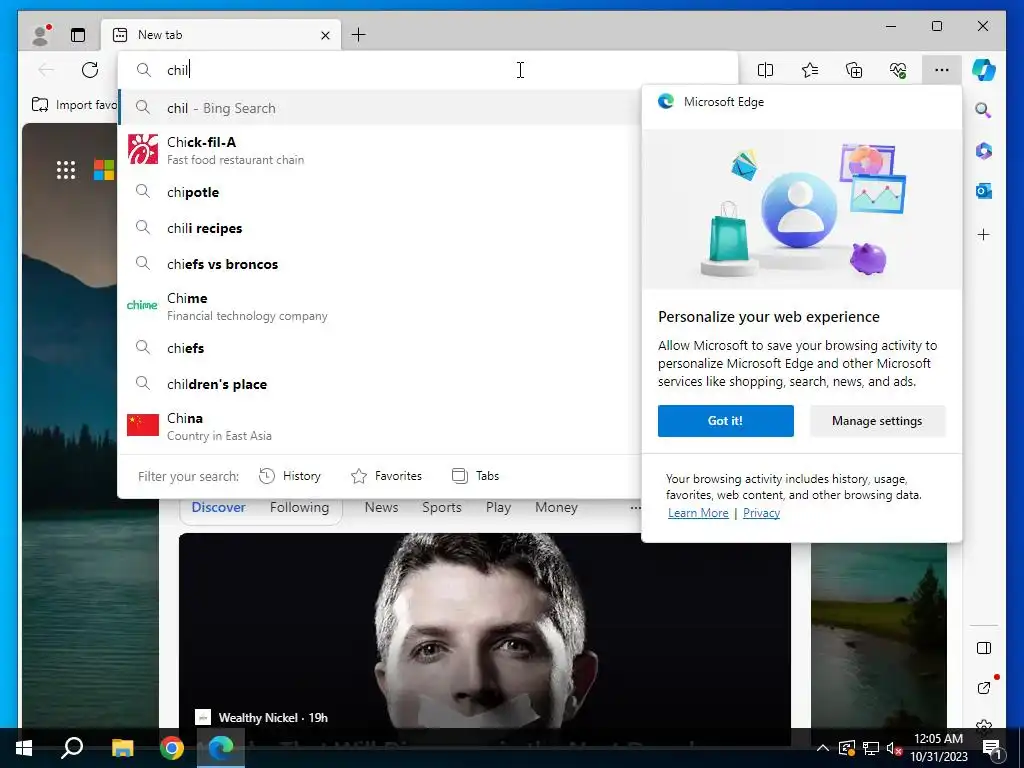The height and width of the screenshot is (768, 1024).
Task: Click the muted volume tray icon
Action: [894, 748]
